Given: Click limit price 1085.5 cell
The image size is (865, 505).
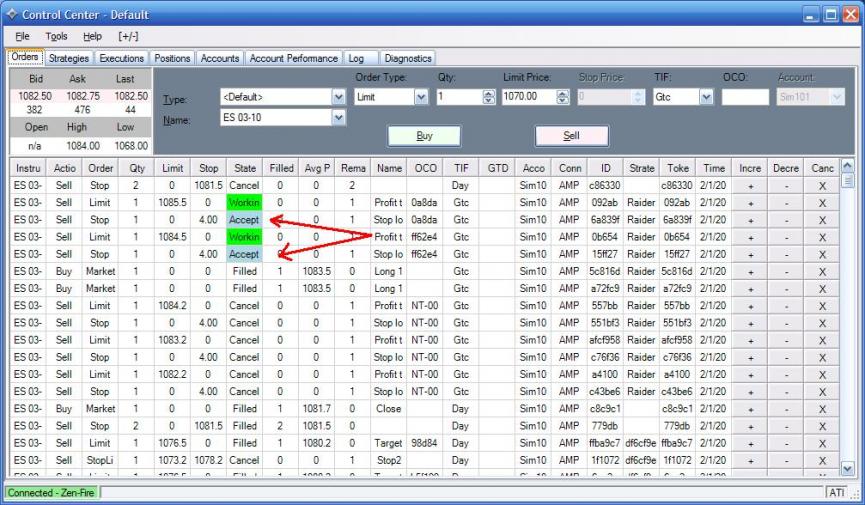Looking at the screenshot, I should [x=172, y=203].
